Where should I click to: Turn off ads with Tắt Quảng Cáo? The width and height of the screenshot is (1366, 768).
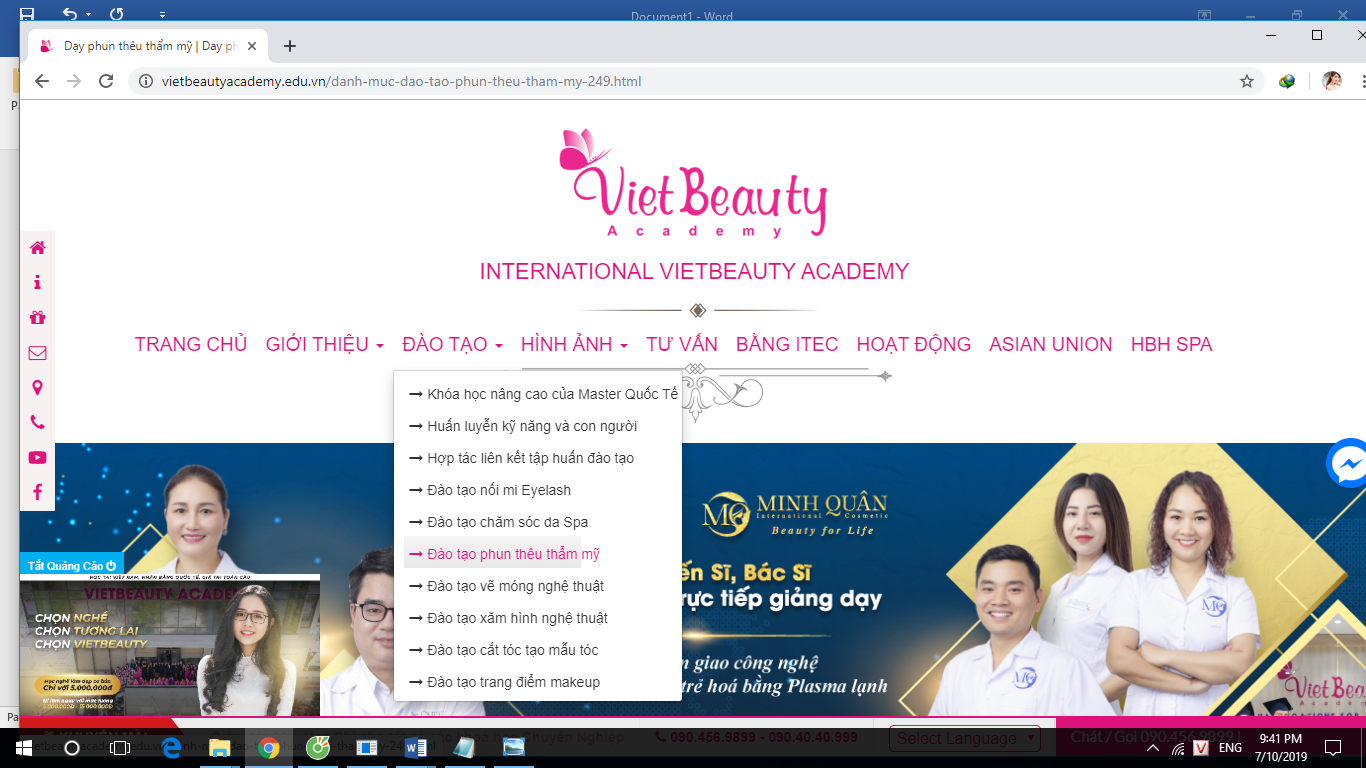click(x=71, y=566)
